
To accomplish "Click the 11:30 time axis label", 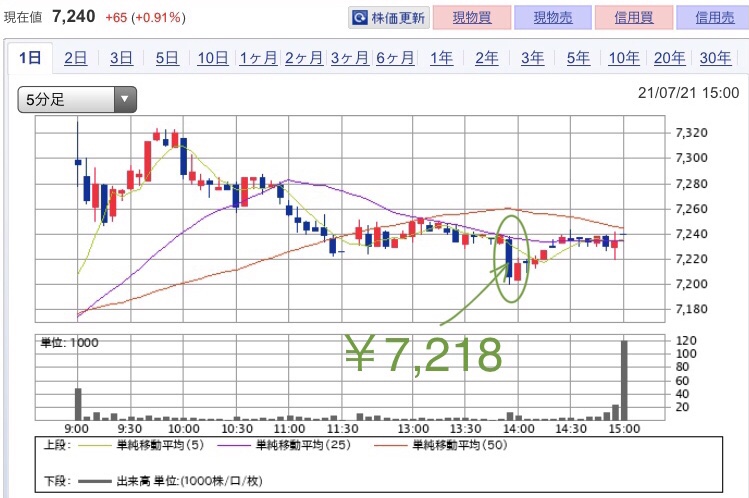I will point(342,429).
